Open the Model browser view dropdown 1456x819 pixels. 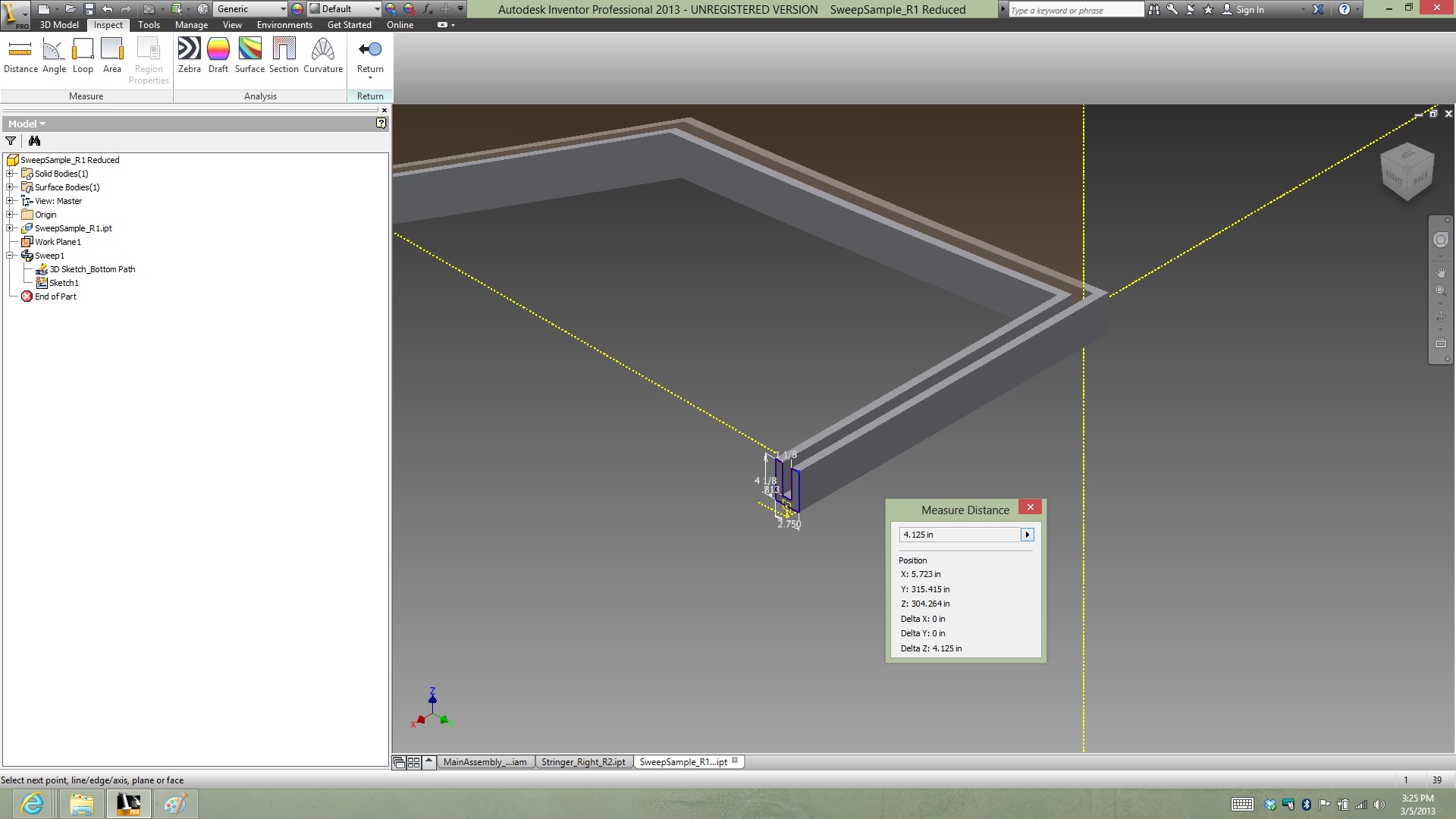point(42,123)
